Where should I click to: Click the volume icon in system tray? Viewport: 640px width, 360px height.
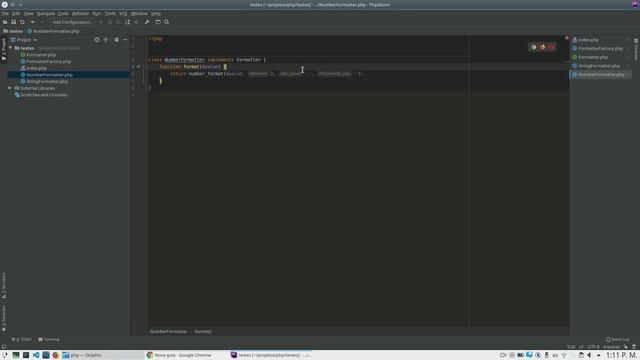point(589,355)
